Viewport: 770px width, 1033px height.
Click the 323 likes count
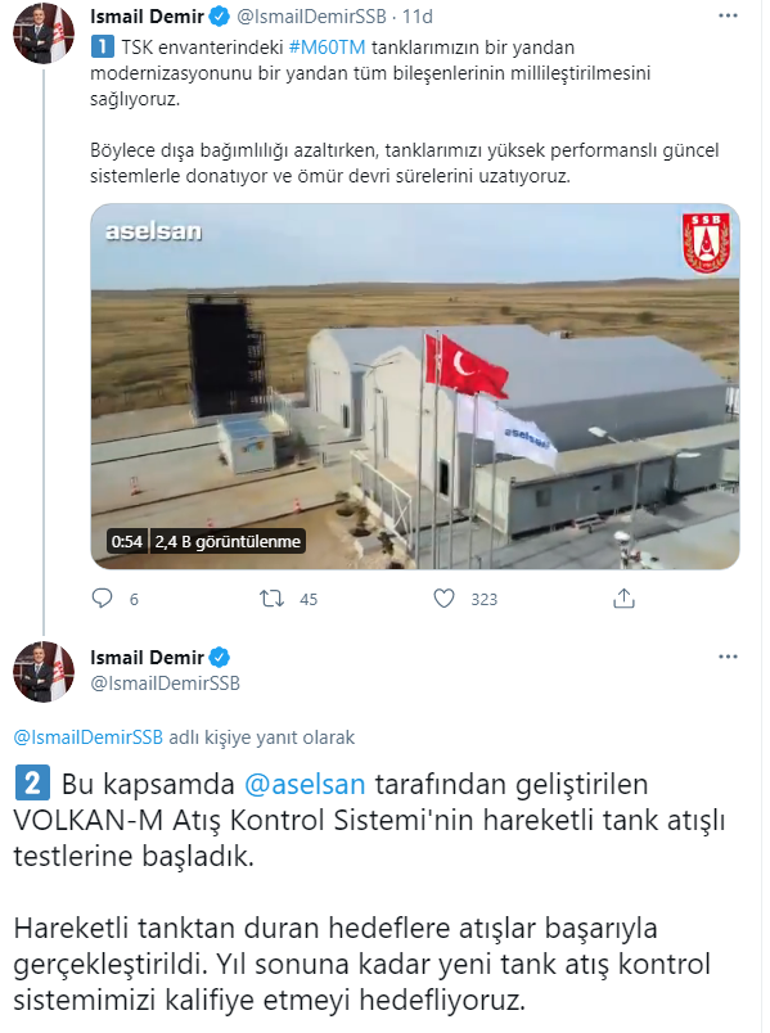coord(484,600)
